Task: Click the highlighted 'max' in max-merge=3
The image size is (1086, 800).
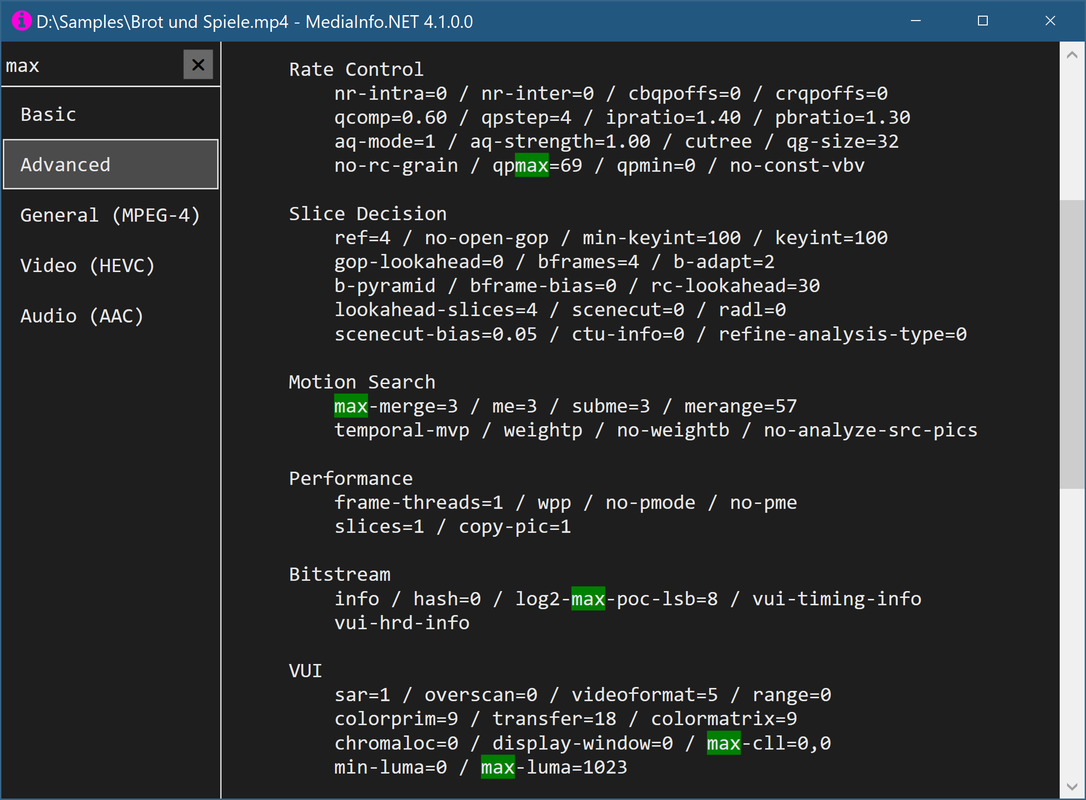Action: [x=350, y=406]
